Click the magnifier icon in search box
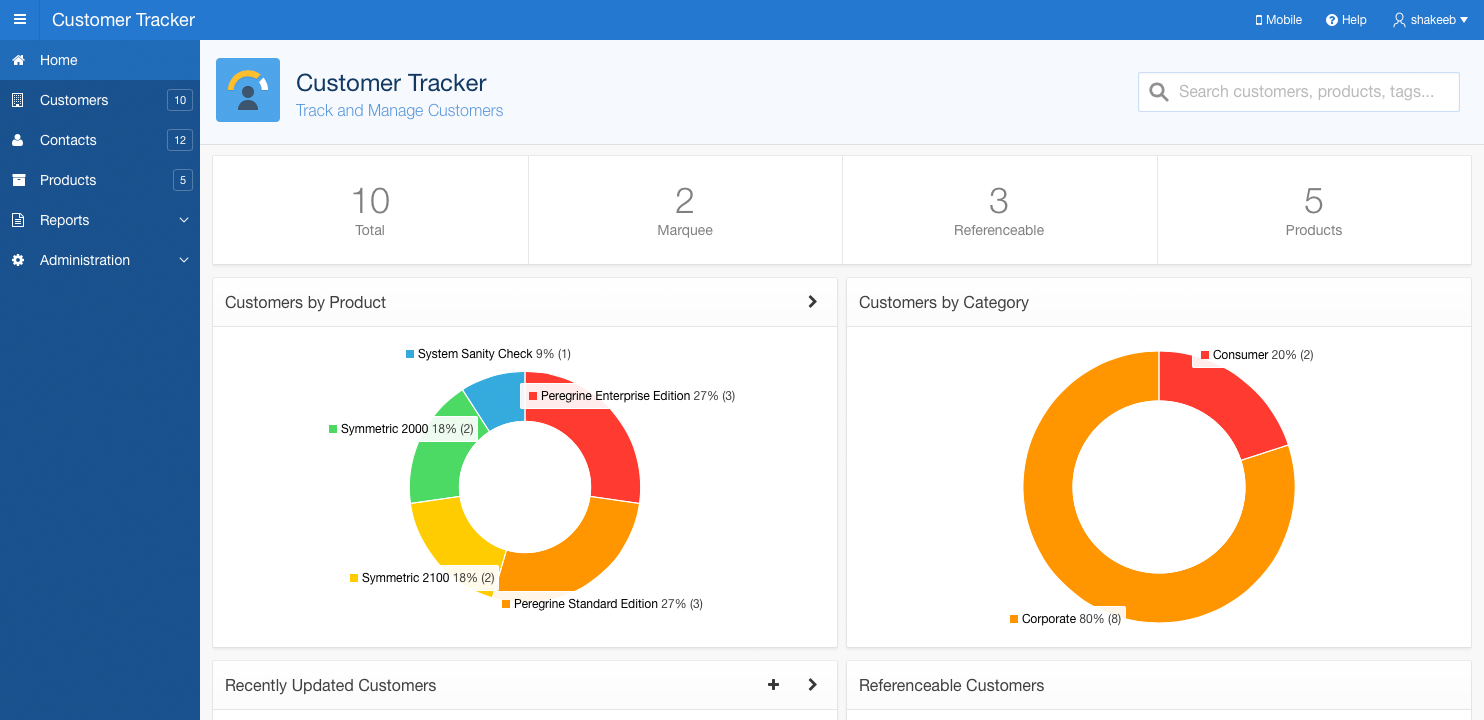This screenshot has height=720, width=1484. (1159, 92)
